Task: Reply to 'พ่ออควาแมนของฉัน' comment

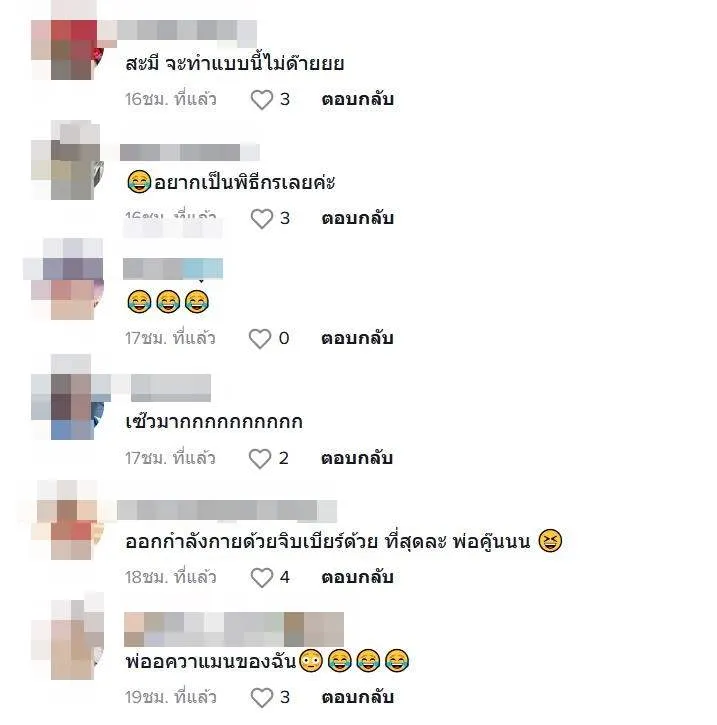Action: pyautogui.click(x=357, y=697)
